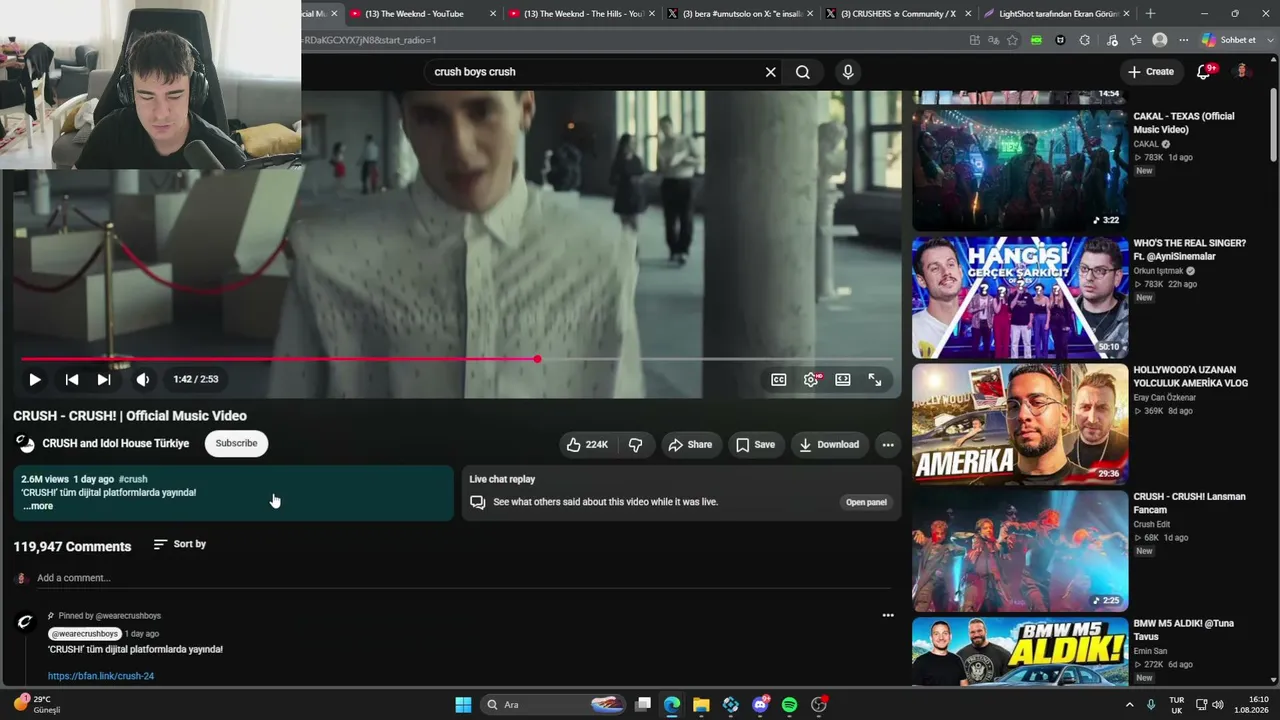Open the HOLLYWOOD'A UZANAN YOLCULUK video title
The width and height of the screenshot is (1280, 720).
[1191, 376]
